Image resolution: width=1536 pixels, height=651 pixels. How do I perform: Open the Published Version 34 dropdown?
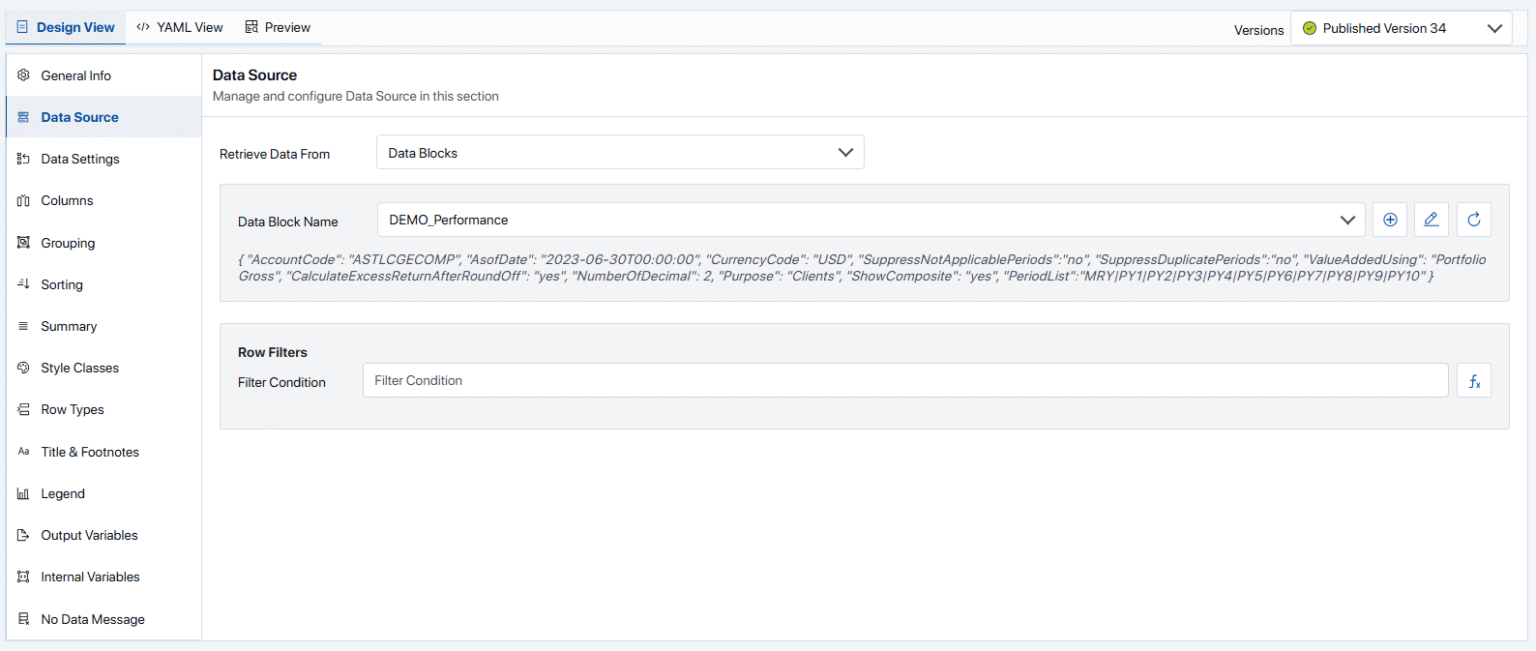[x=1401, y=28]
